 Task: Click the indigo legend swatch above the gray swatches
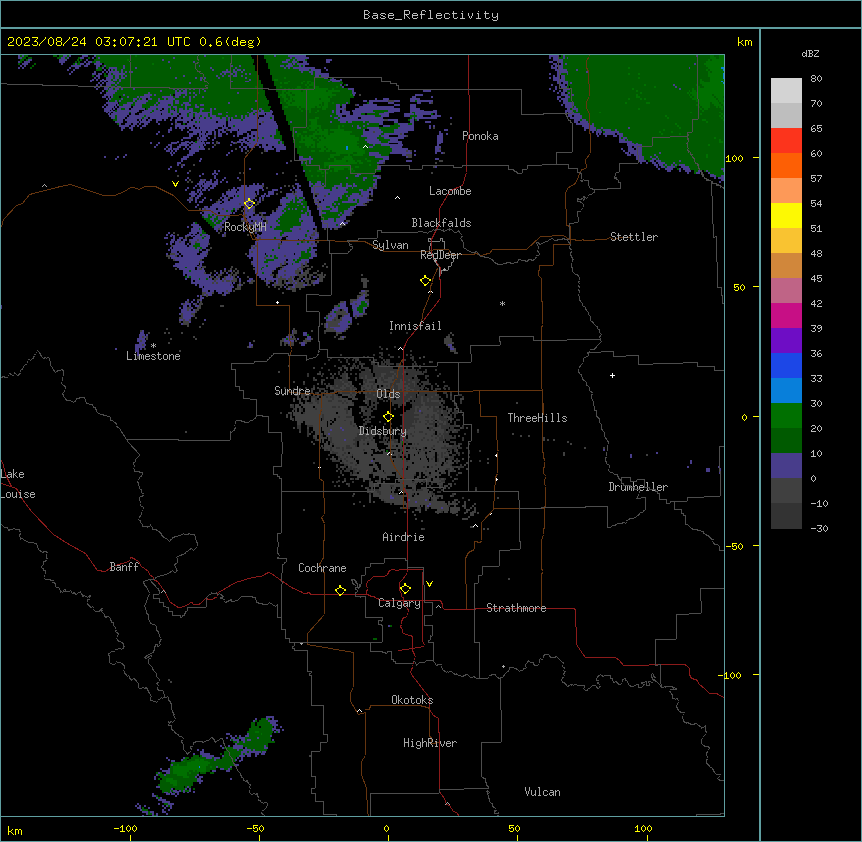786,466
